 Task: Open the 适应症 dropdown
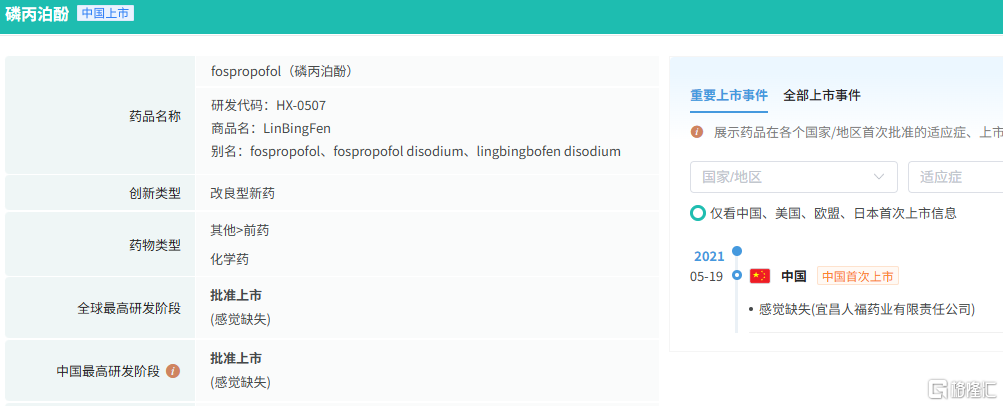(956, 177)
